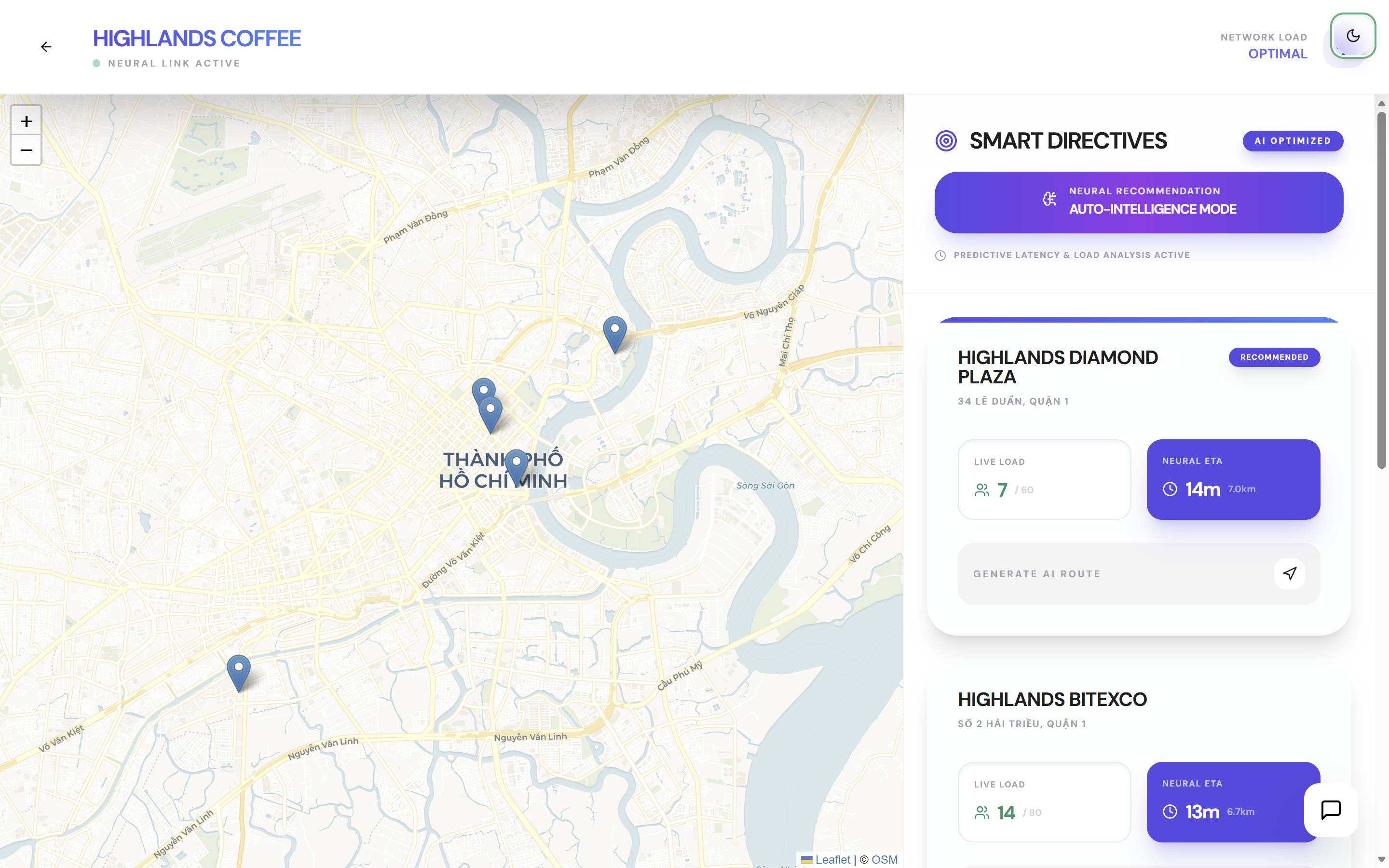Viewport: 1389px width, 868px height.
Task: Click the navigation arrow on route button
Action: (x=1289, y=573)
